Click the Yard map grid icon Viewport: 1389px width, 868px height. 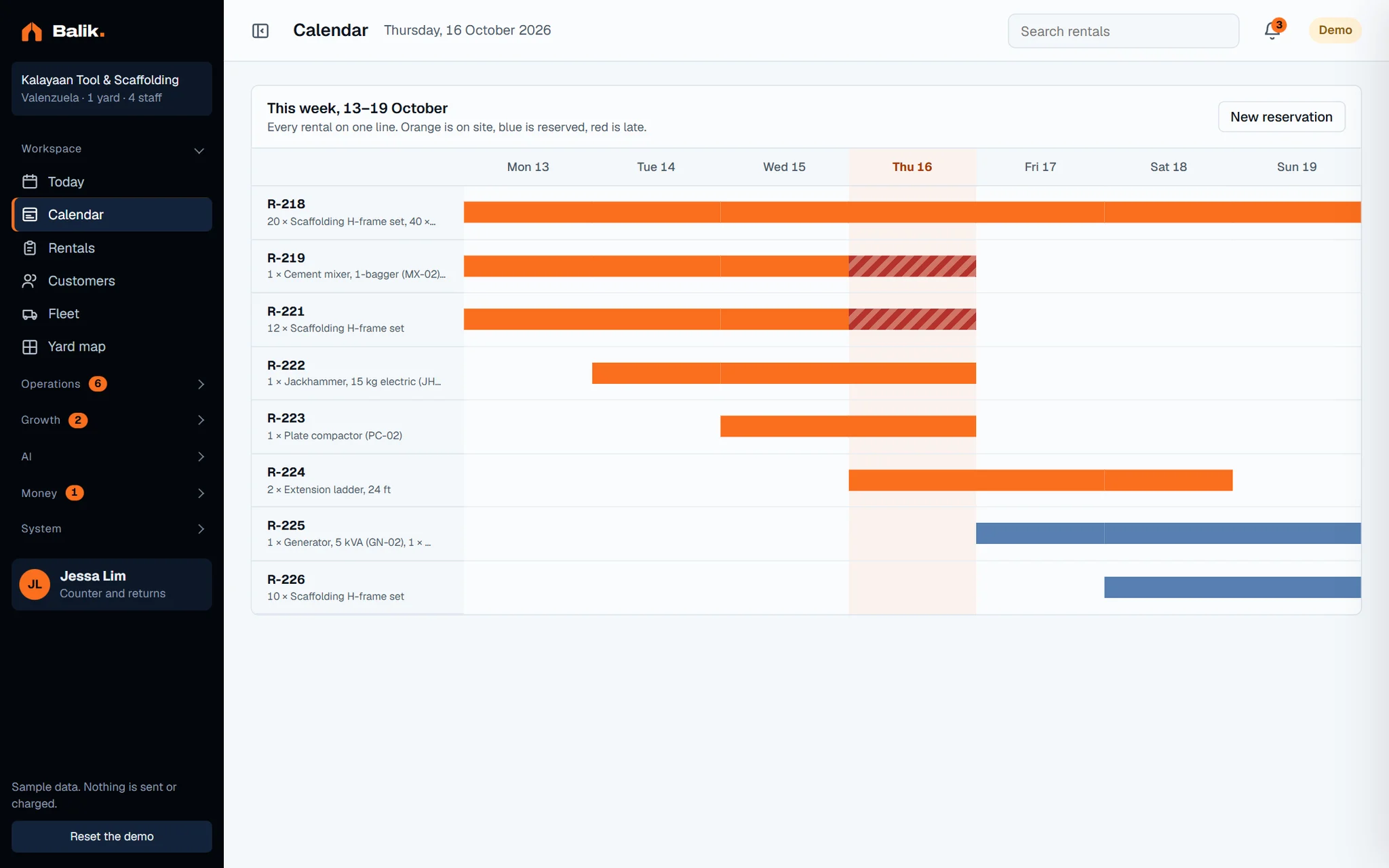[x=30, y=347]
